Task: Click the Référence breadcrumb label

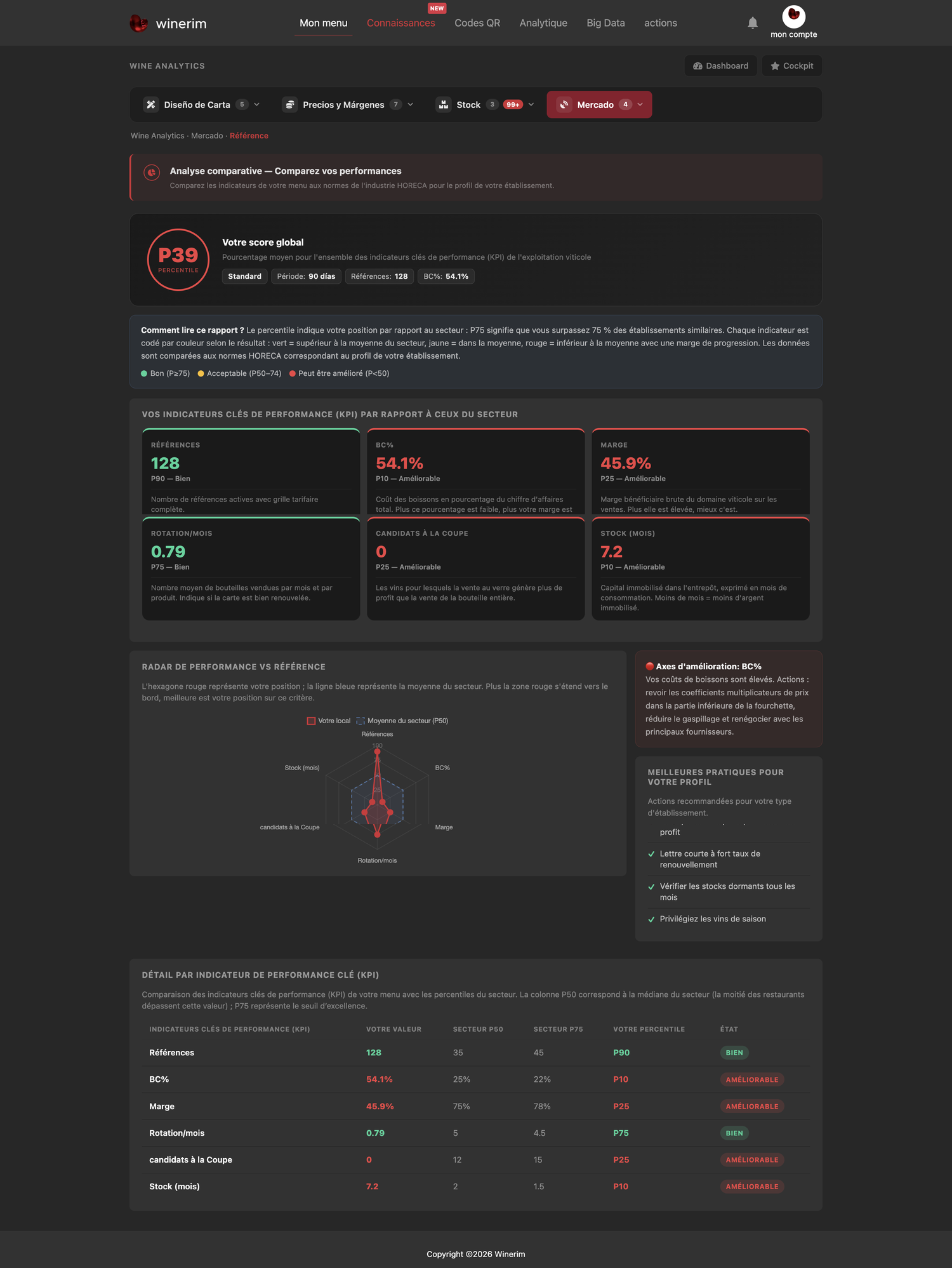Action: pyautogui.click(x=249, y=136)
